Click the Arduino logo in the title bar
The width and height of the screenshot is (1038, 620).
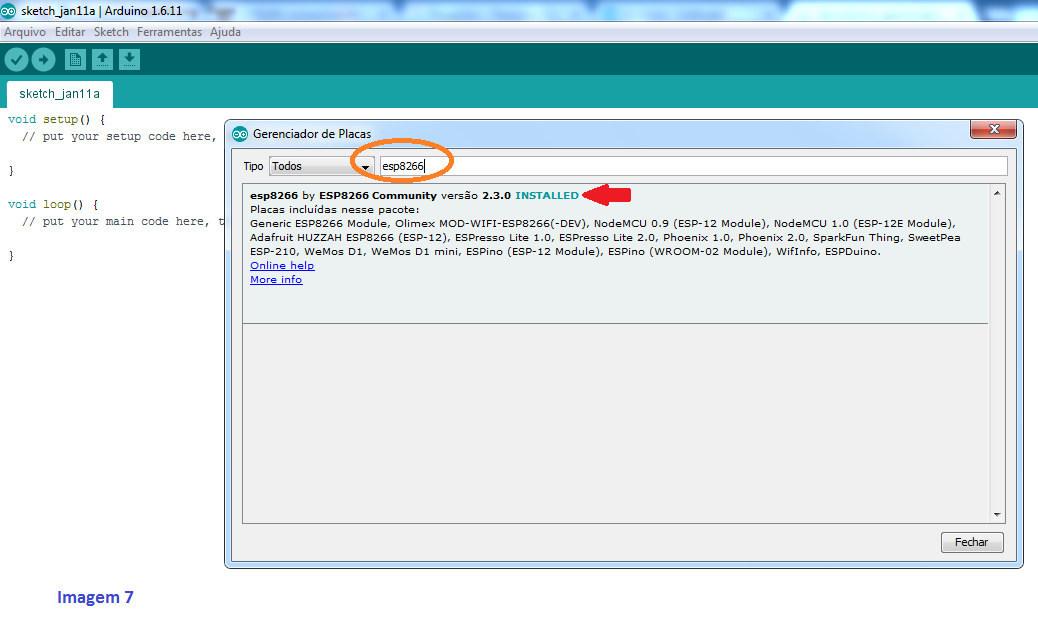(8, 11)
